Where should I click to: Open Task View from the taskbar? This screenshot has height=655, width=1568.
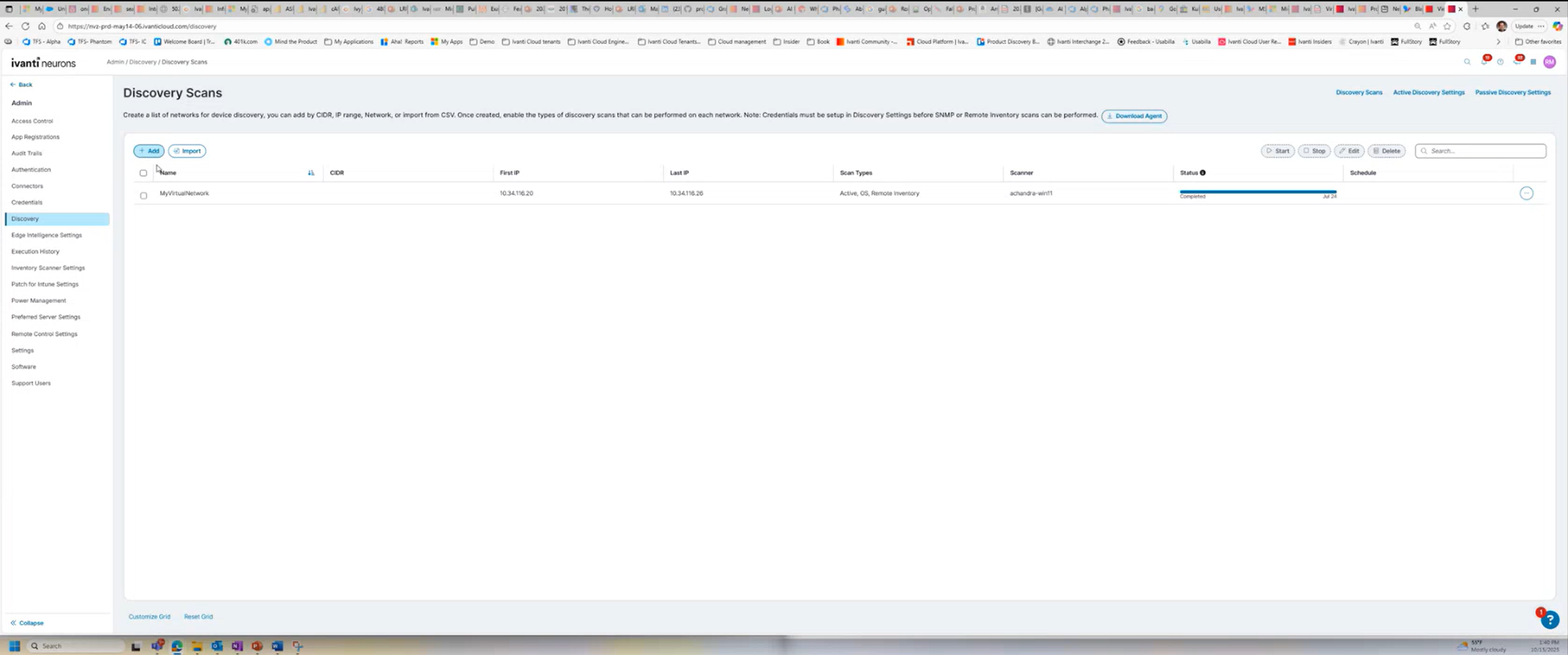click(136, 646)
